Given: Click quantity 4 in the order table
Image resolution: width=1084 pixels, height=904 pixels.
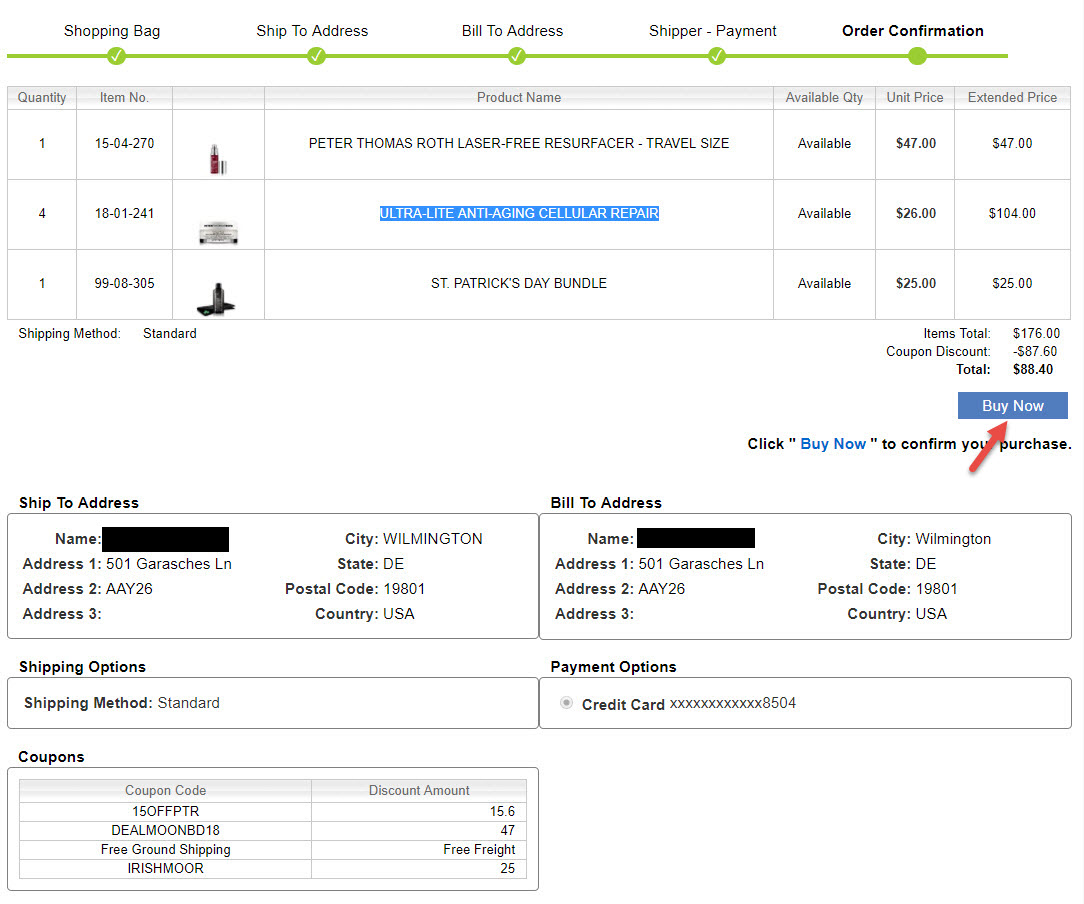Looking at the screenshot, I should coord(42,213).
